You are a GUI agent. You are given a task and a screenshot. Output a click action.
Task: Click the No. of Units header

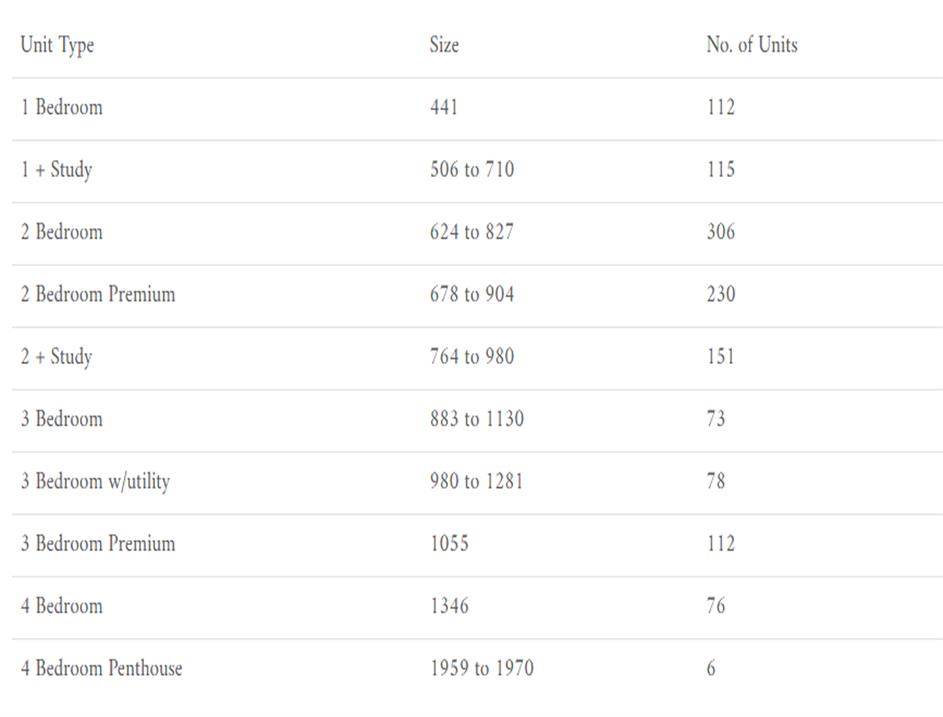(x=751, y=45)
